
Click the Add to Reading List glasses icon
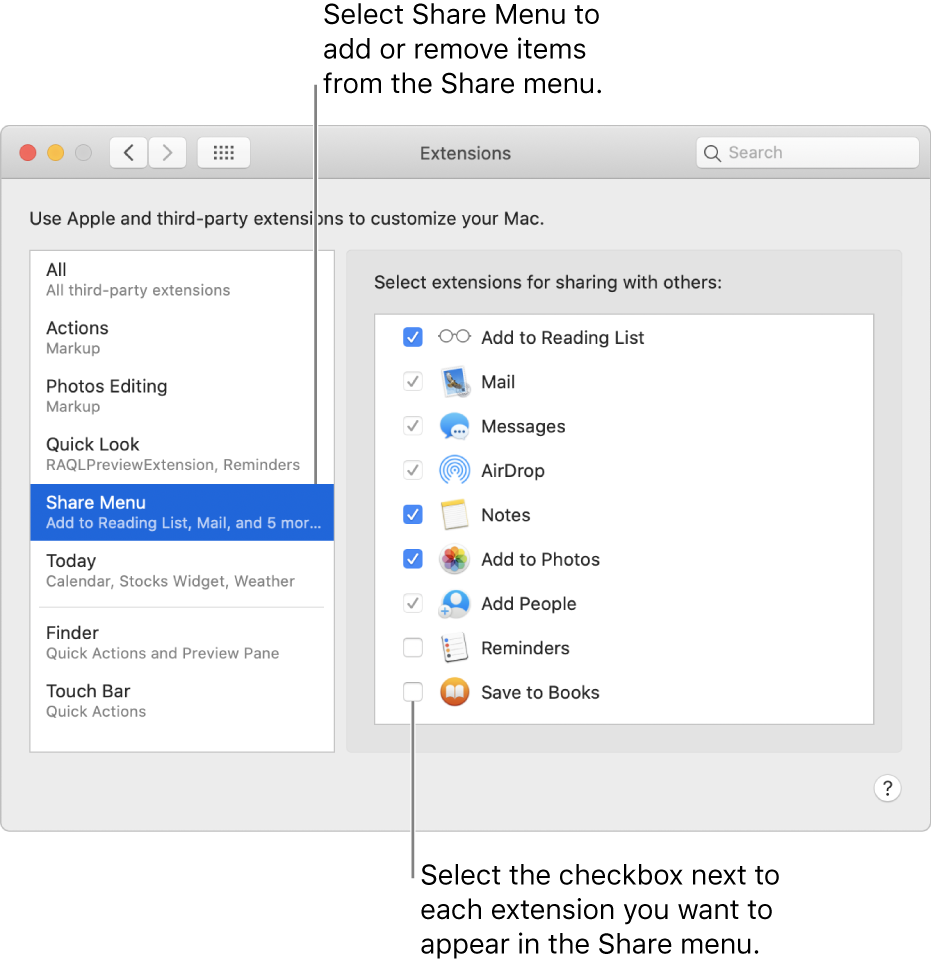click(x=454, y=337)
